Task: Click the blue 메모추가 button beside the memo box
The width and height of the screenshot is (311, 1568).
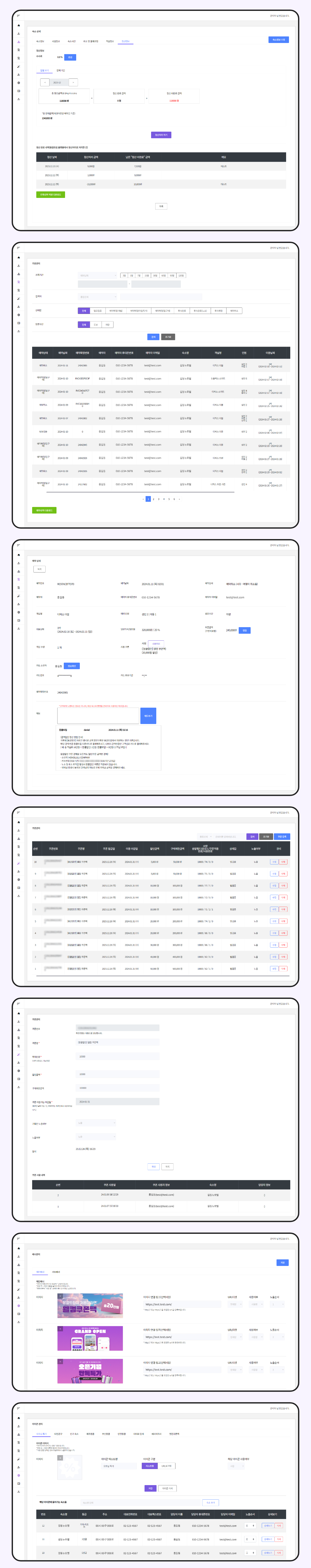Action: [x=148, y=716]
